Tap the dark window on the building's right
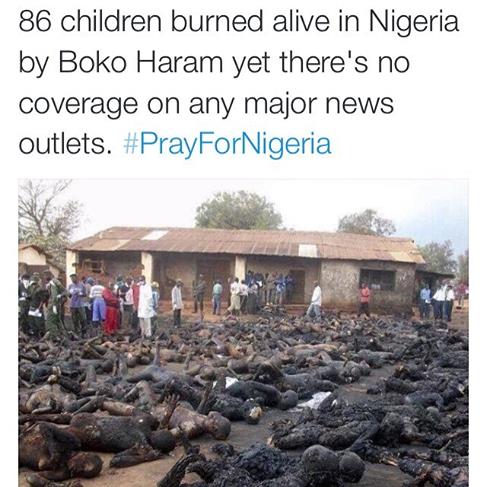 point(378,279)
